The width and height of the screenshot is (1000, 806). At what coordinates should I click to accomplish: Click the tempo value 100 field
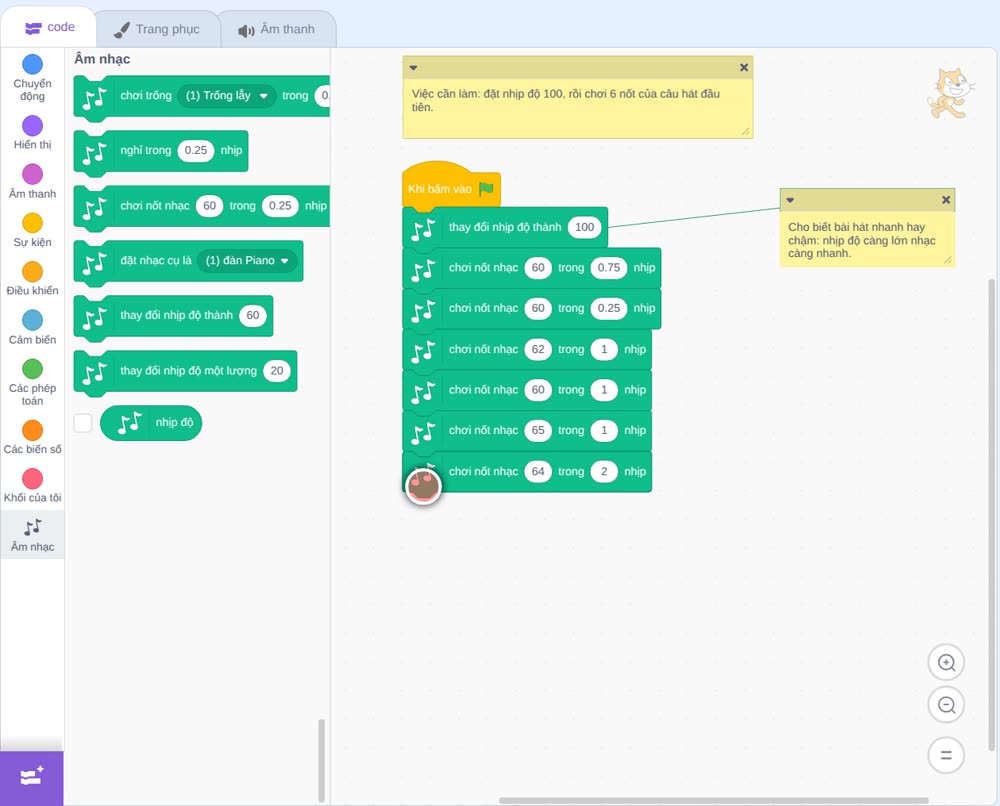[584, 227]
